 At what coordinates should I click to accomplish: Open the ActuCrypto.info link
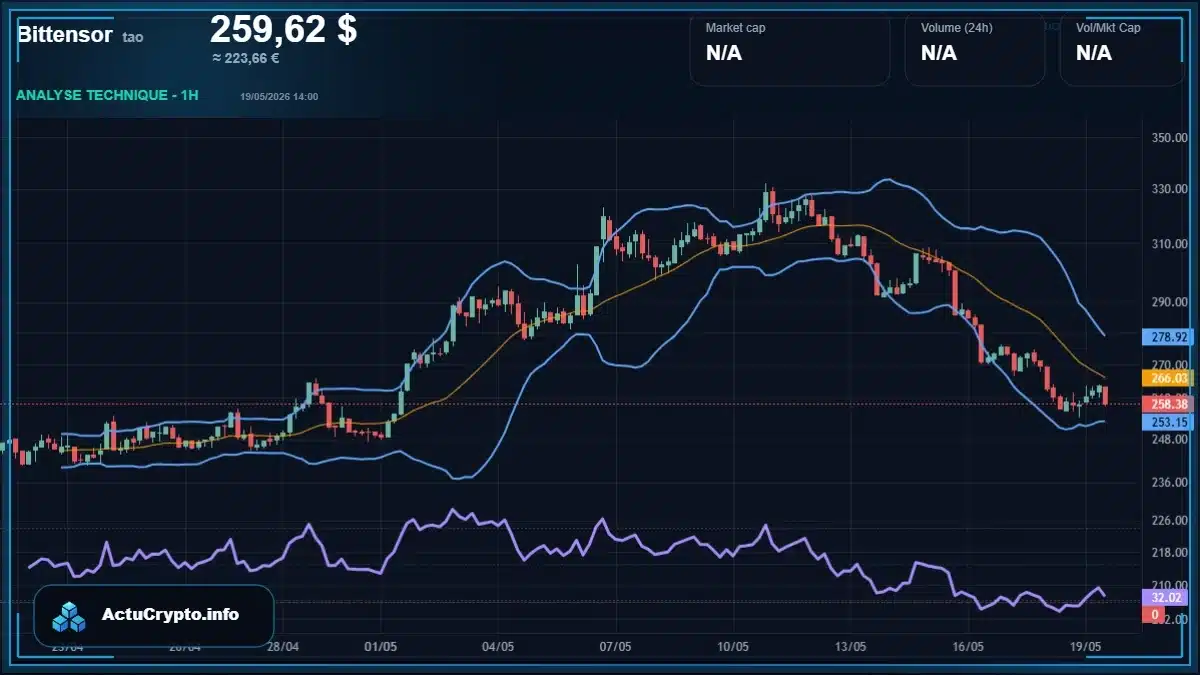pyautogui.click(x=170, y=615)
